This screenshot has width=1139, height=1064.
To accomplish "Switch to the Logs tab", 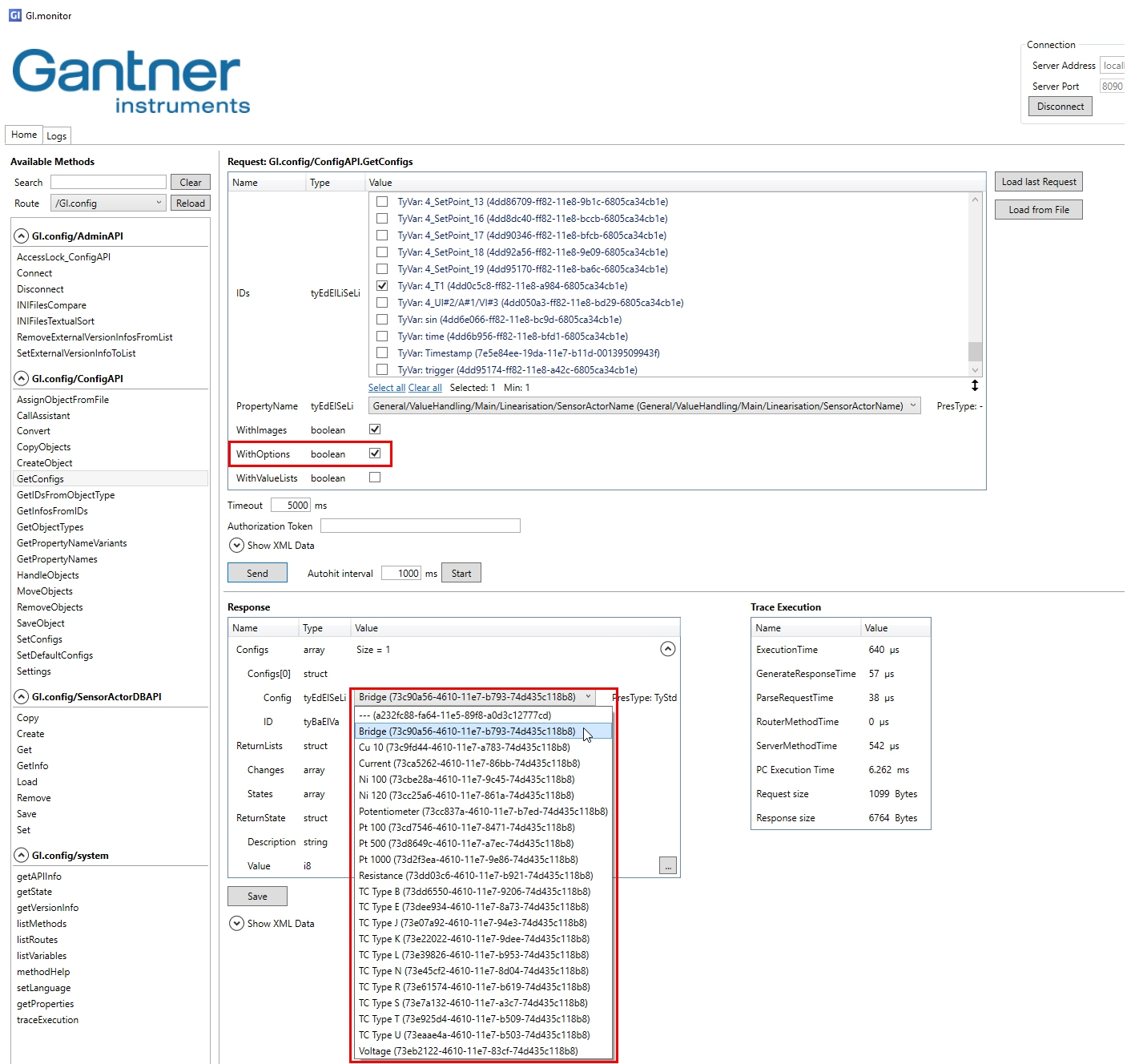I will pyautogui.click(x=56, y=136).
